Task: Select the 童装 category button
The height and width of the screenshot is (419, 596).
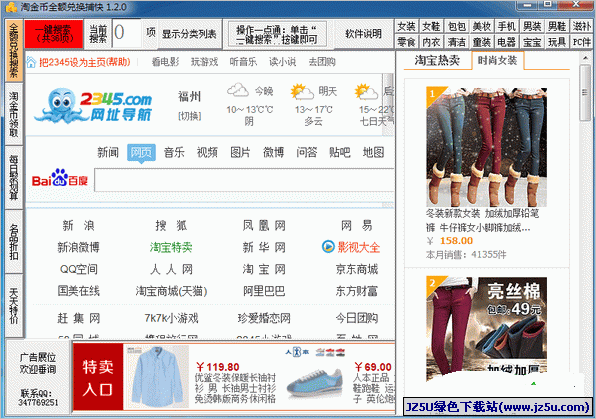Action: [x=482, y=42]
